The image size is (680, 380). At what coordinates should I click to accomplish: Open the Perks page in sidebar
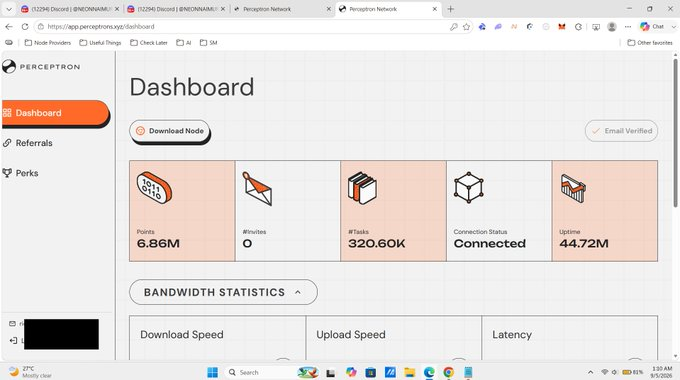click(20, 173)
